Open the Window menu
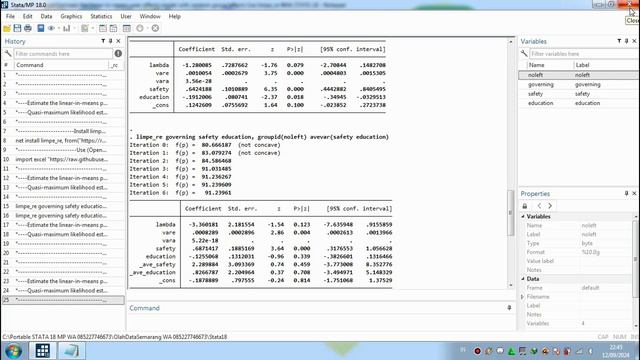The width and height of the screenshot is (640, 360). tap(150, 16)
